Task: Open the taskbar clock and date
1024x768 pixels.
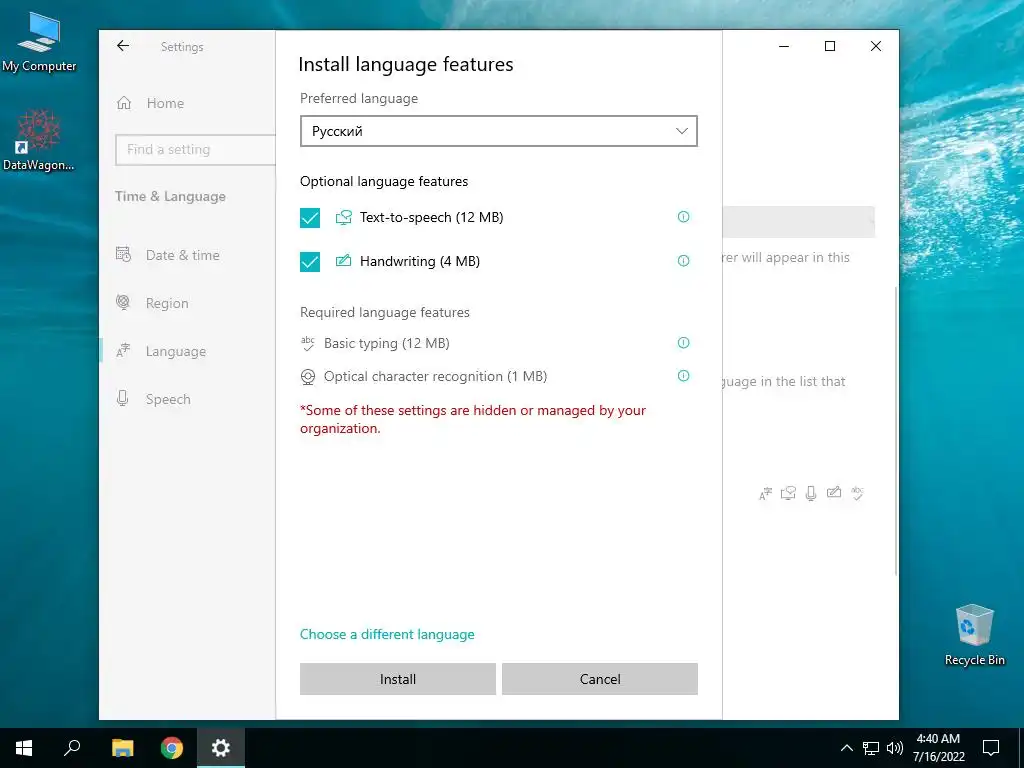Action: (x=938, y=748)
